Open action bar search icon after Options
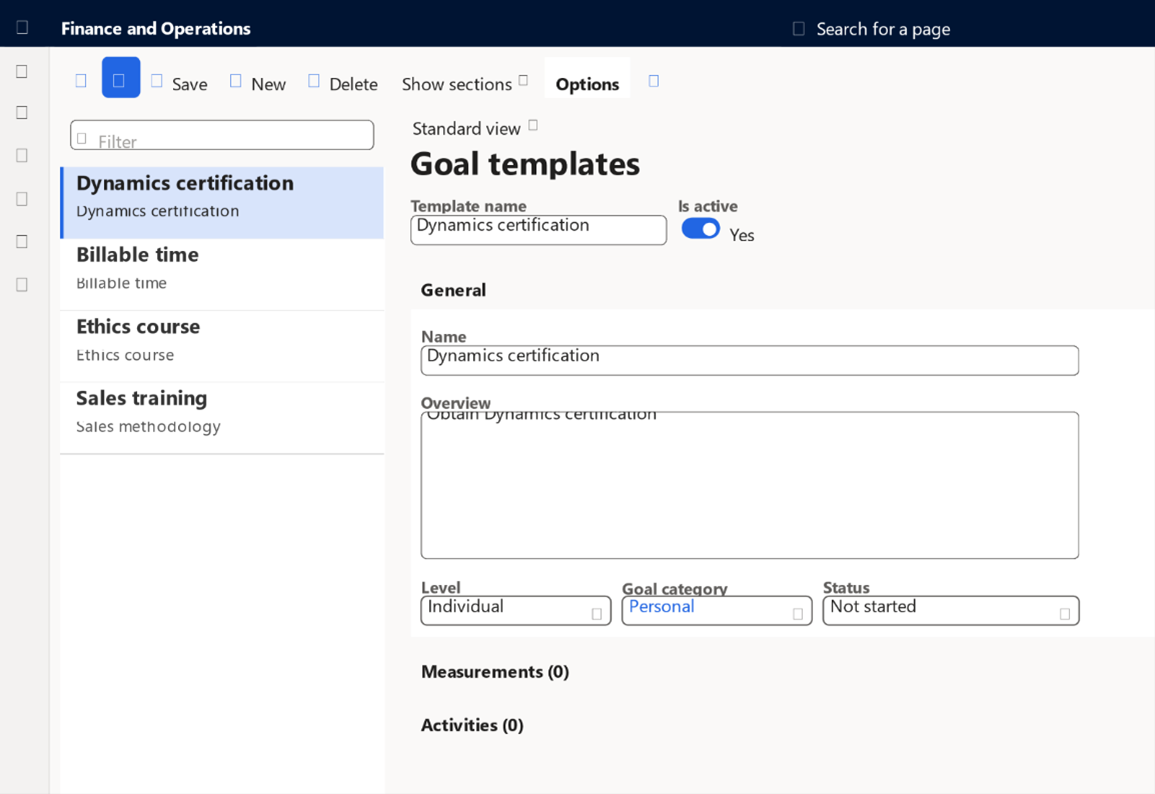The width and height of the screenshot is (1155, 794). [x=653, y=80]
